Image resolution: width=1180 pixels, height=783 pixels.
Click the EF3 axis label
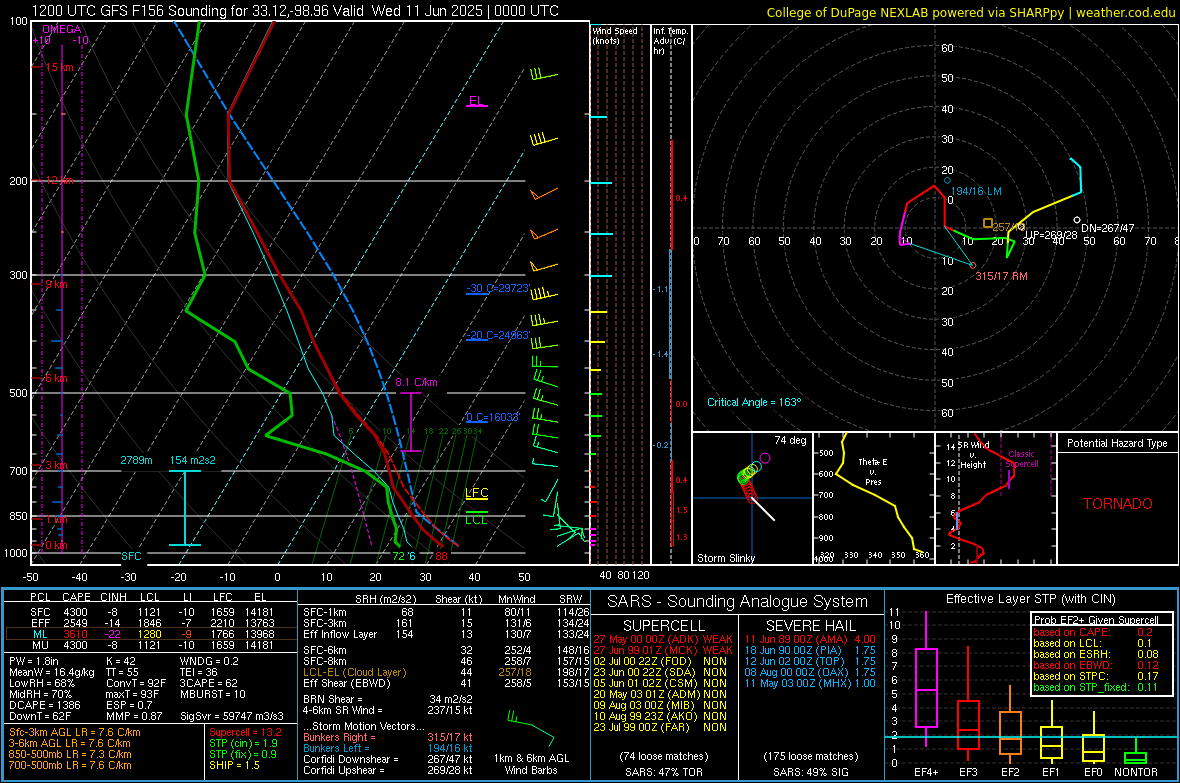point(968,772)
